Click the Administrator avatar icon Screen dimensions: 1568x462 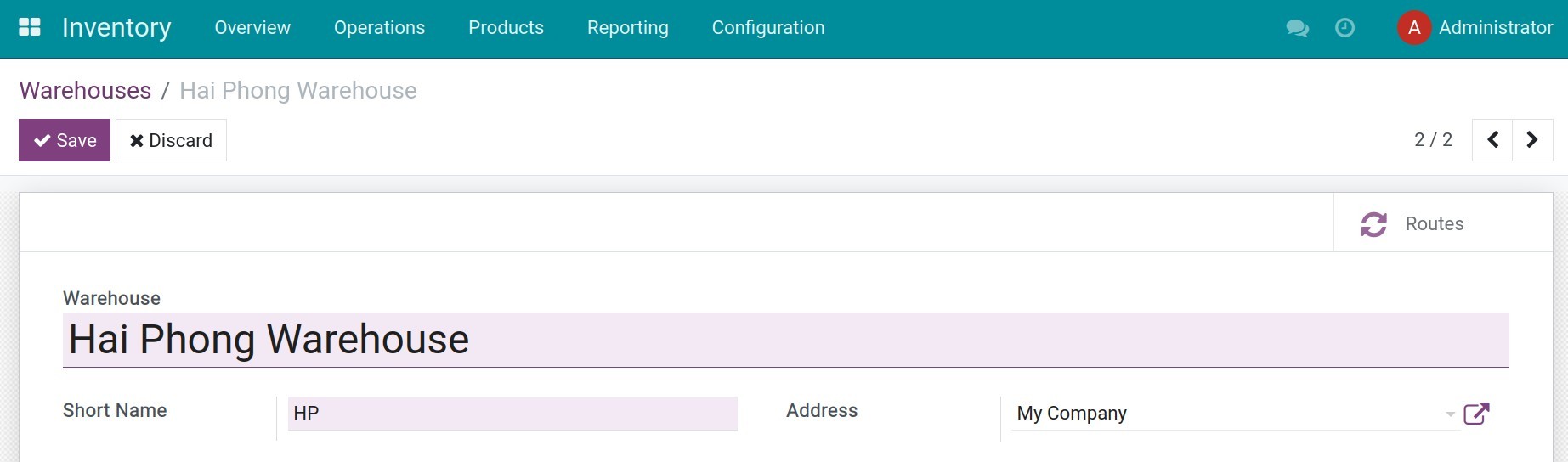click(x=1413, y=28)
